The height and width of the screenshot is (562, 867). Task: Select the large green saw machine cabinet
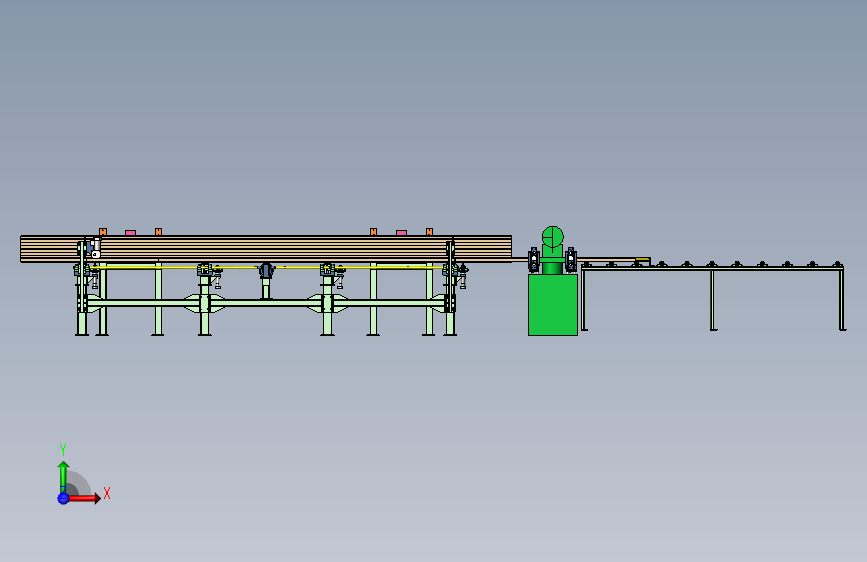(x=552, y=305)
